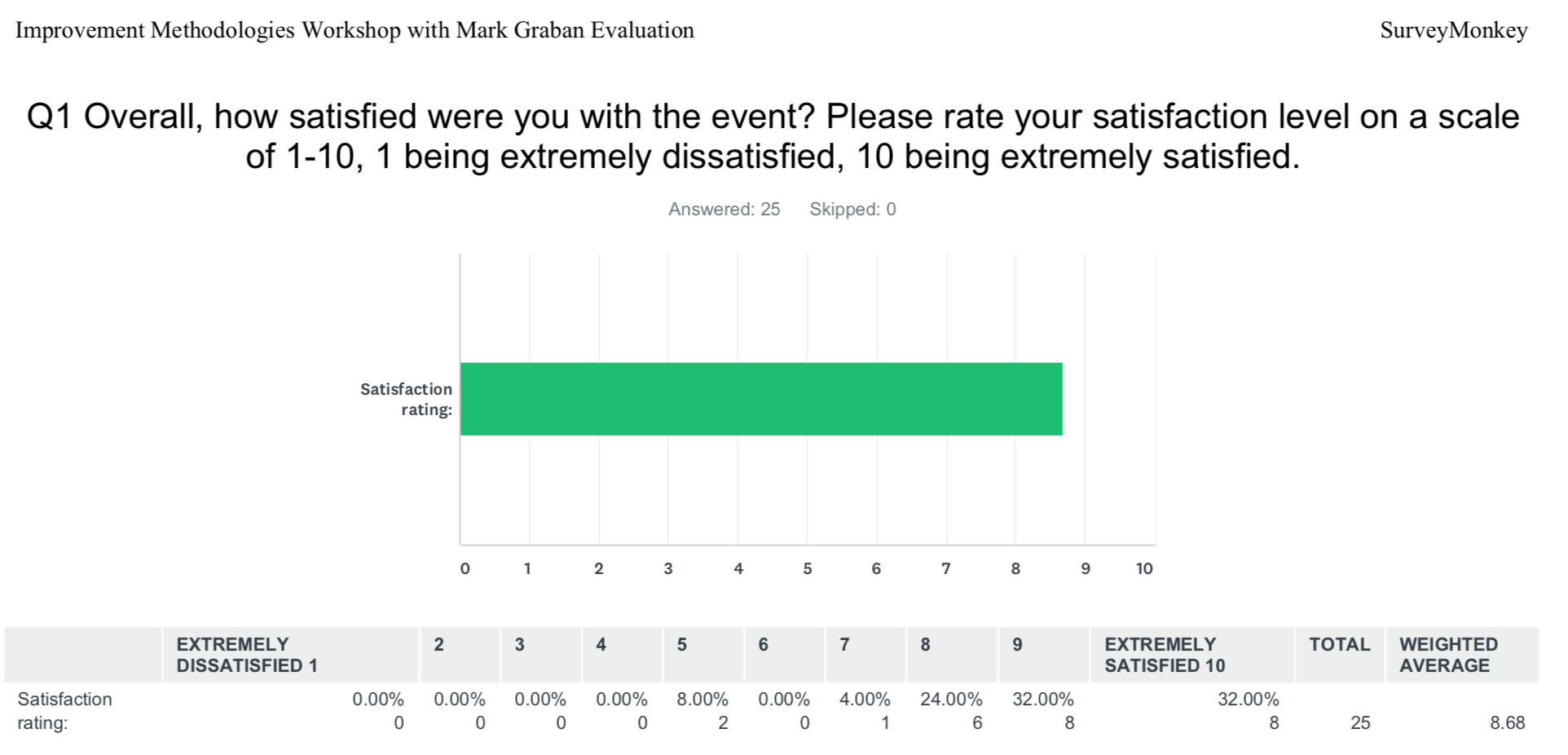Click the 8.68 weighted average value
Screen dimensions: 1568x755
(1507, 722)
